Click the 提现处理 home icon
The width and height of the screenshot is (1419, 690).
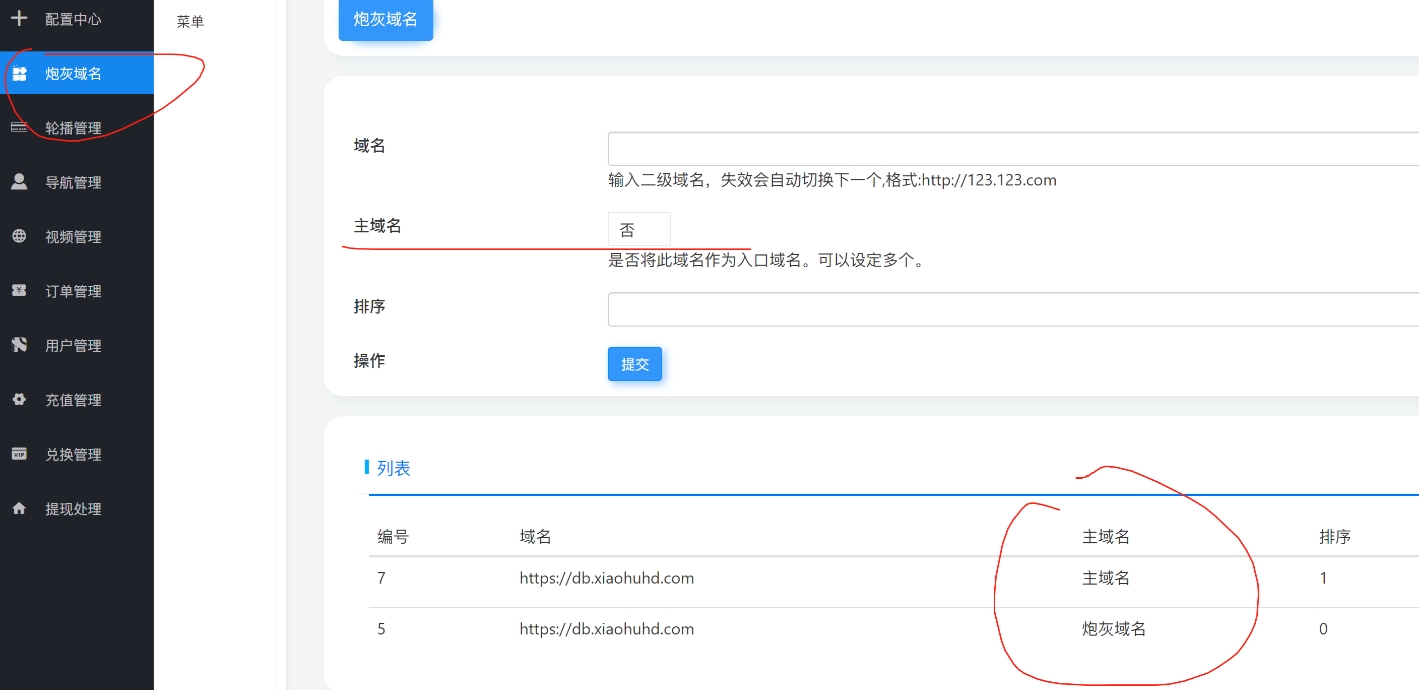[19, 508]
